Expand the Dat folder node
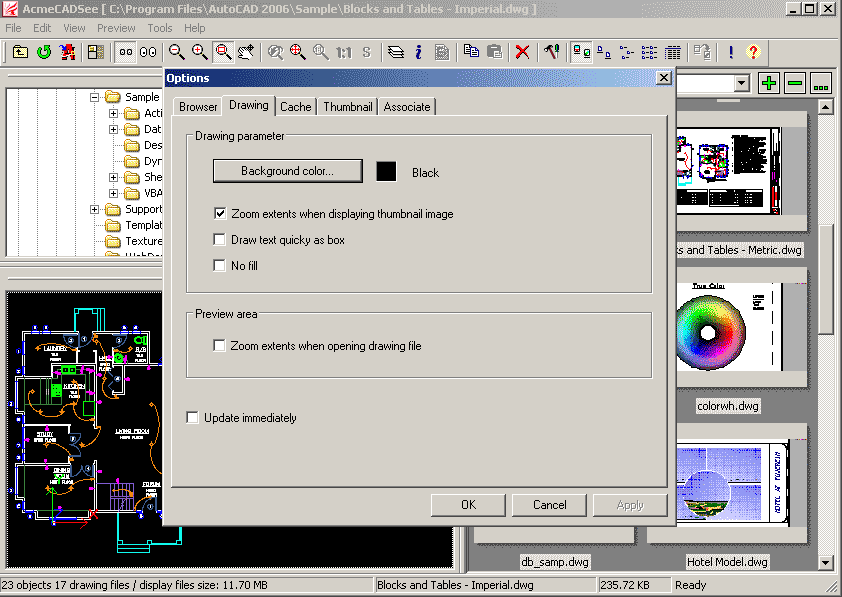The width and height of the screenshot is (842, 597). [x=113, y=129]
